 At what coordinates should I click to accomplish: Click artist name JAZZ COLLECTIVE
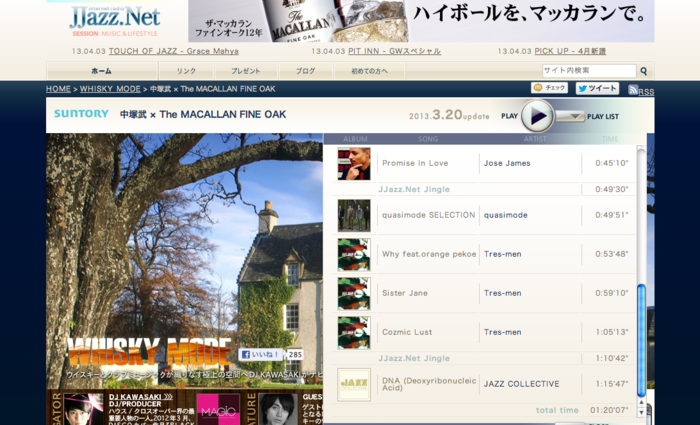(x=521, y=384)
